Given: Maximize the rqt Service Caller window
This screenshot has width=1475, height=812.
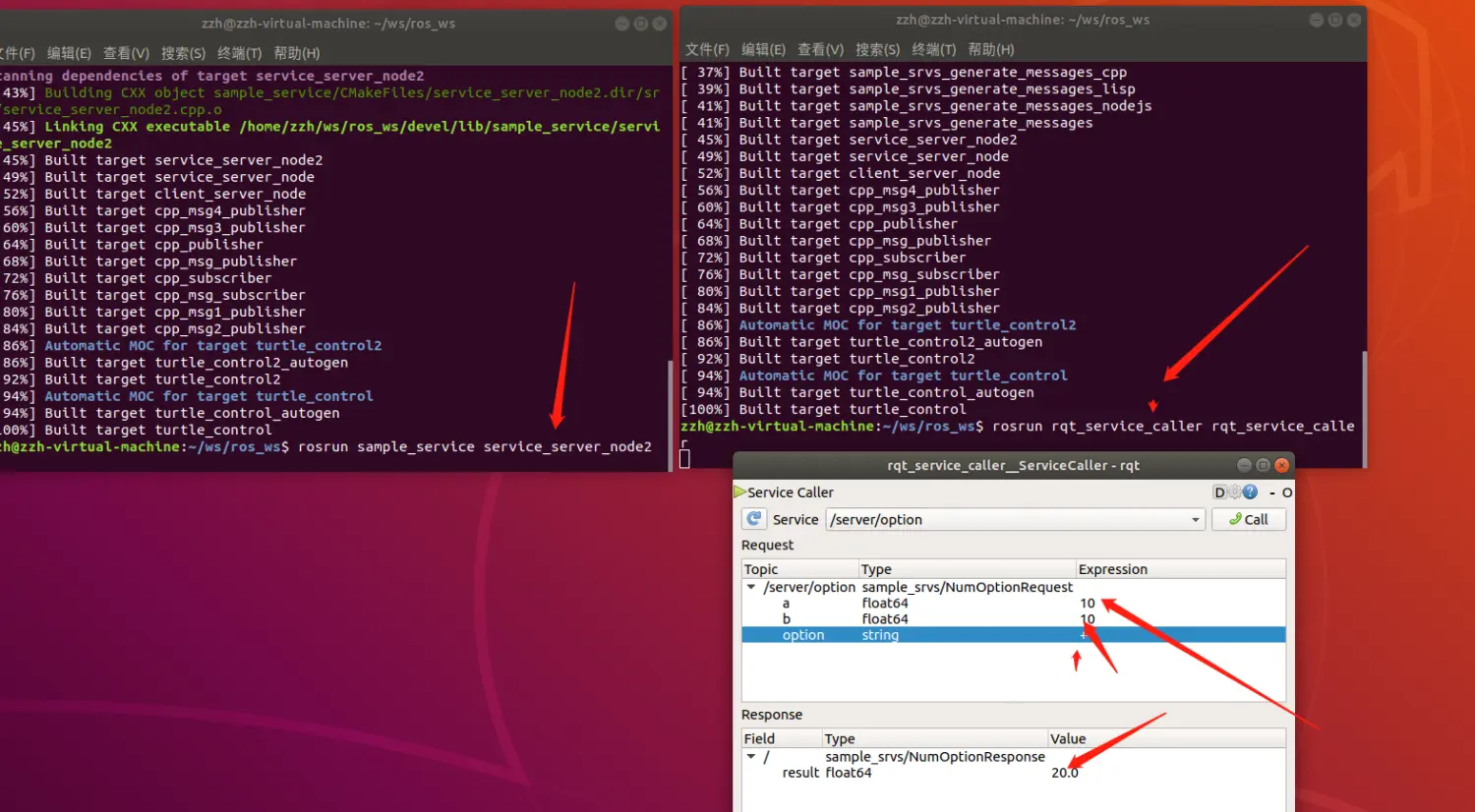Looking at the screenshot, I should coord(1263,465).
